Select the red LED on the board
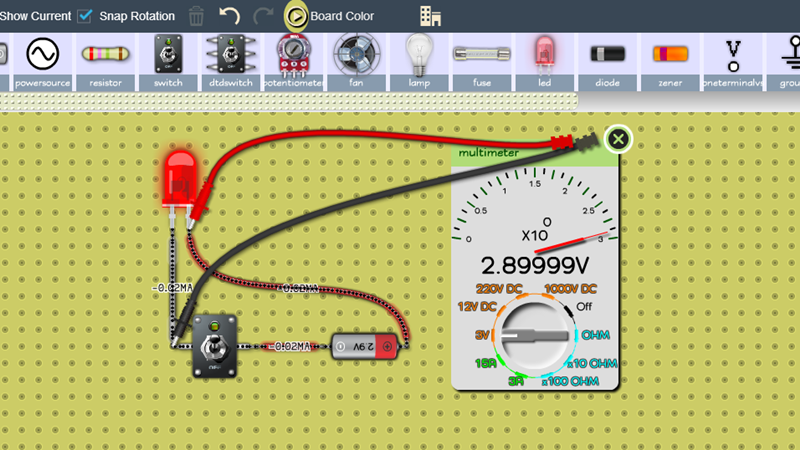This screenshot has width=800, height=450. (180, 178)
